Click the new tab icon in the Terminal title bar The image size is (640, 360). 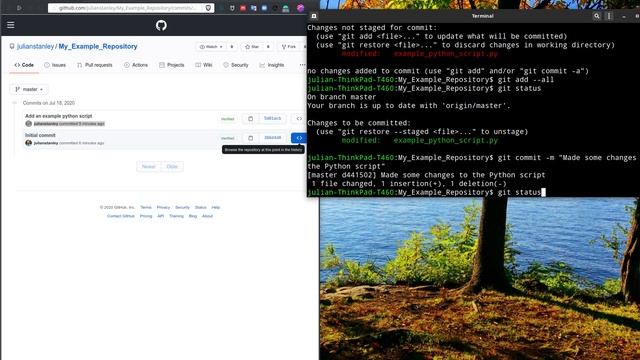(314, 16)
